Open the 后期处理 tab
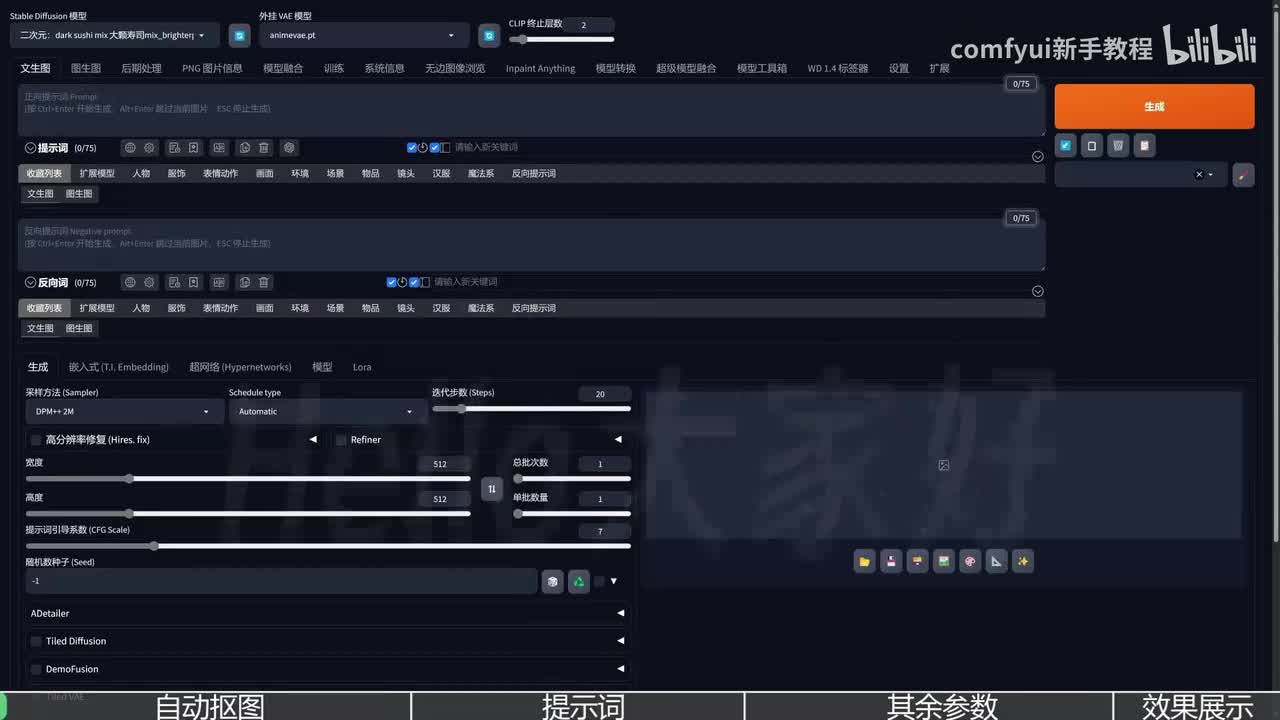This screenshot has width=1280, height=720. pyautogui.click(x=141, y=68)
